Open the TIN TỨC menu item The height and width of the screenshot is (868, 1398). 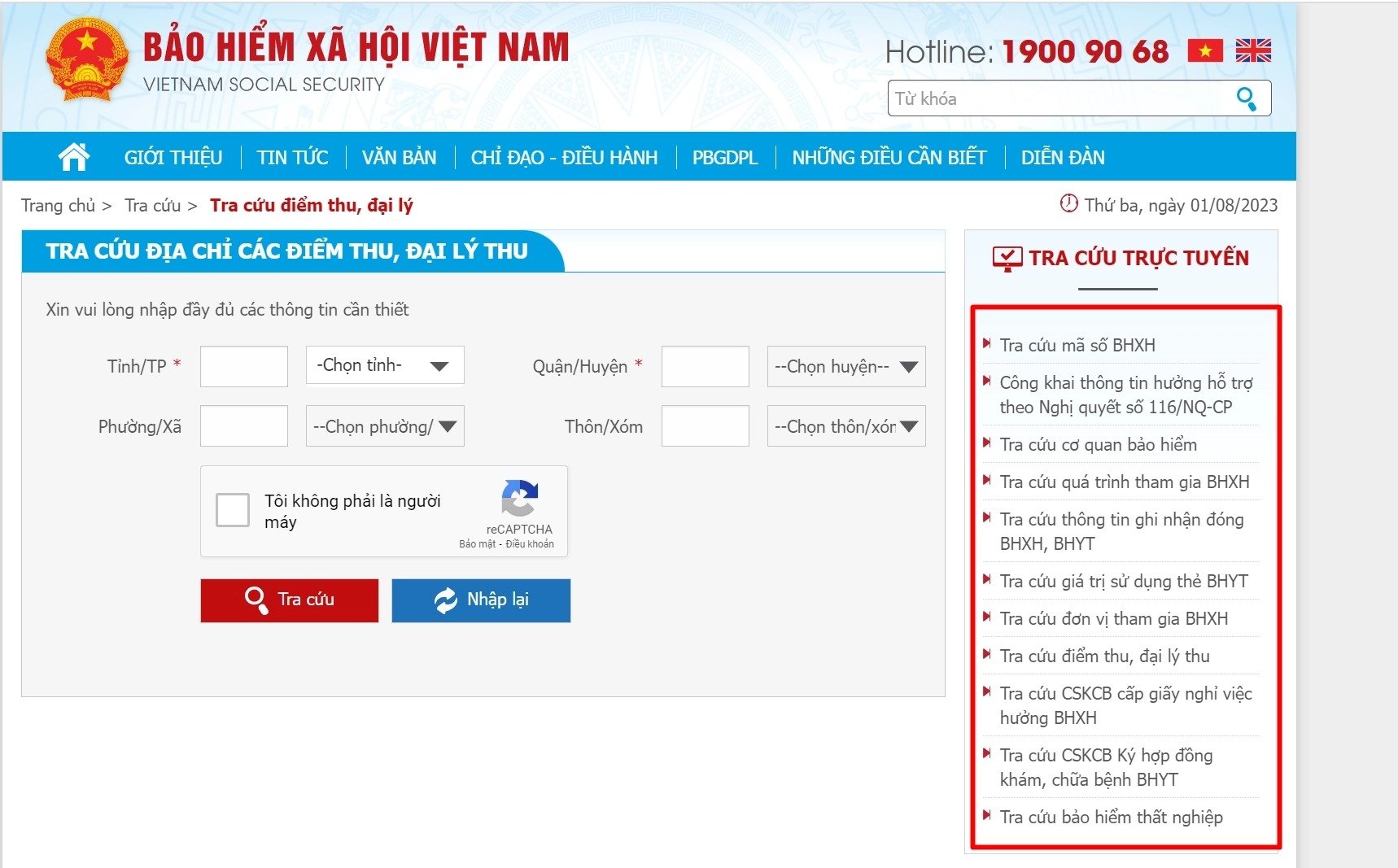pyautogui.click(x=292, y=157)
